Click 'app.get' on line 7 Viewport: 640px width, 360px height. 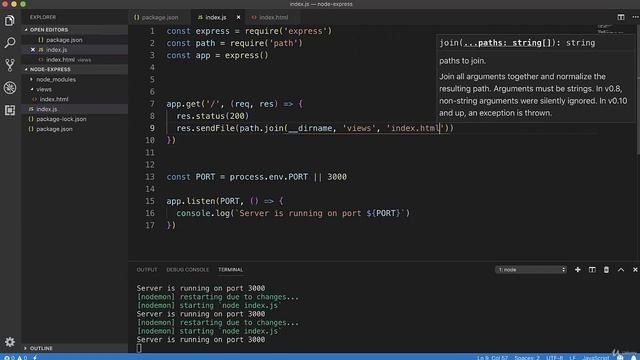tap(183, 104)
